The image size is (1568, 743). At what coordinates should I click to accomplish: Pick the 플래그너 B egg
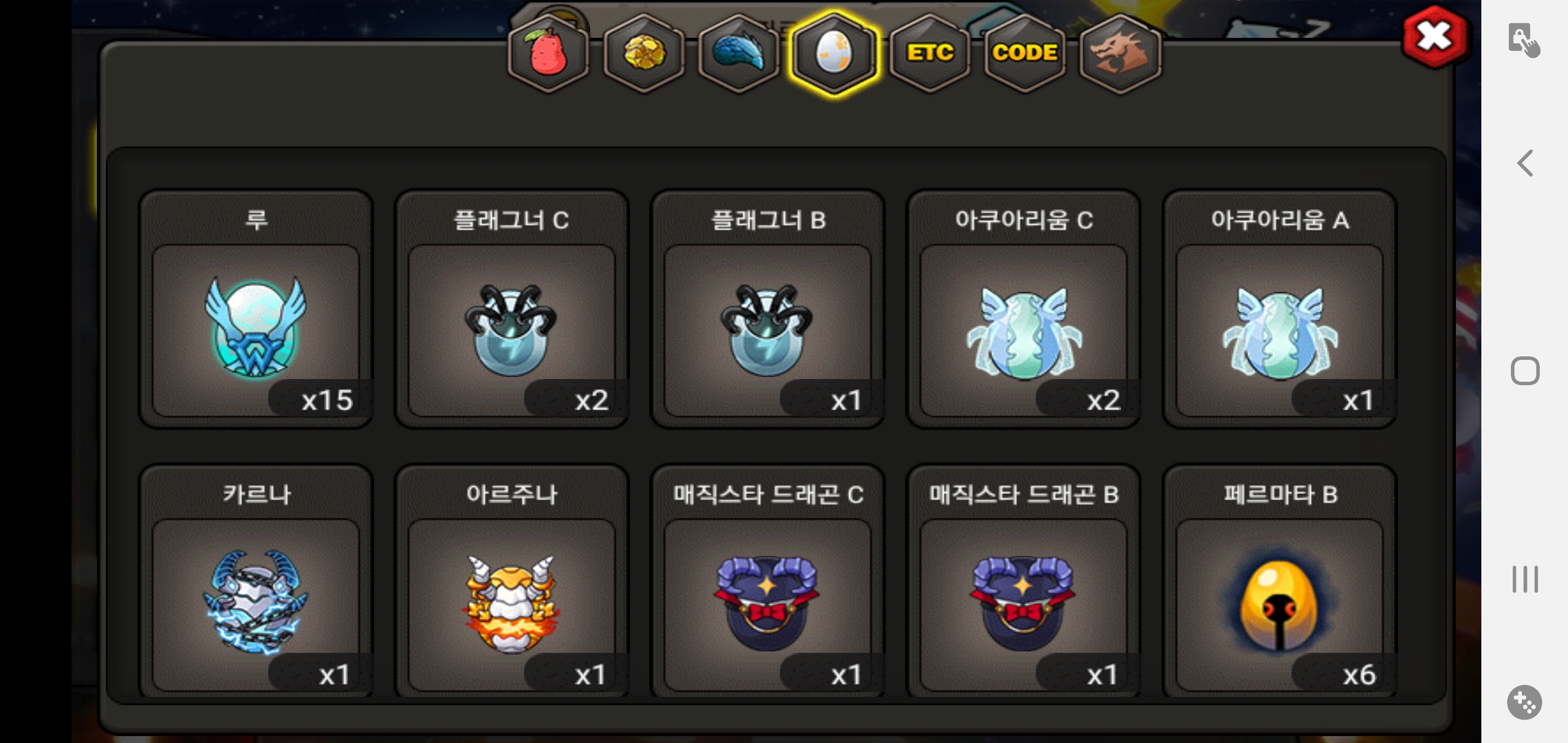pyautogui.click(x=767, y=310)
